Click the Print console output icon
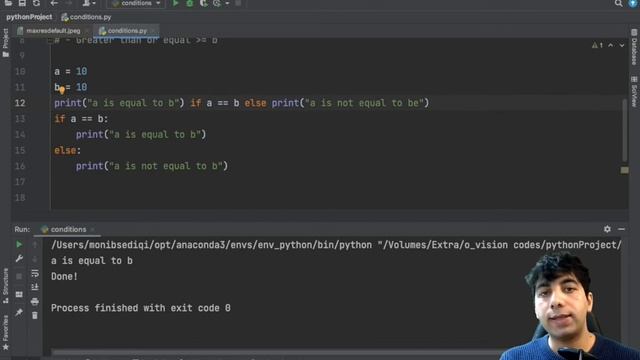Image resolution: width=640 pixels, height=360 pixels. coord(35,302)
